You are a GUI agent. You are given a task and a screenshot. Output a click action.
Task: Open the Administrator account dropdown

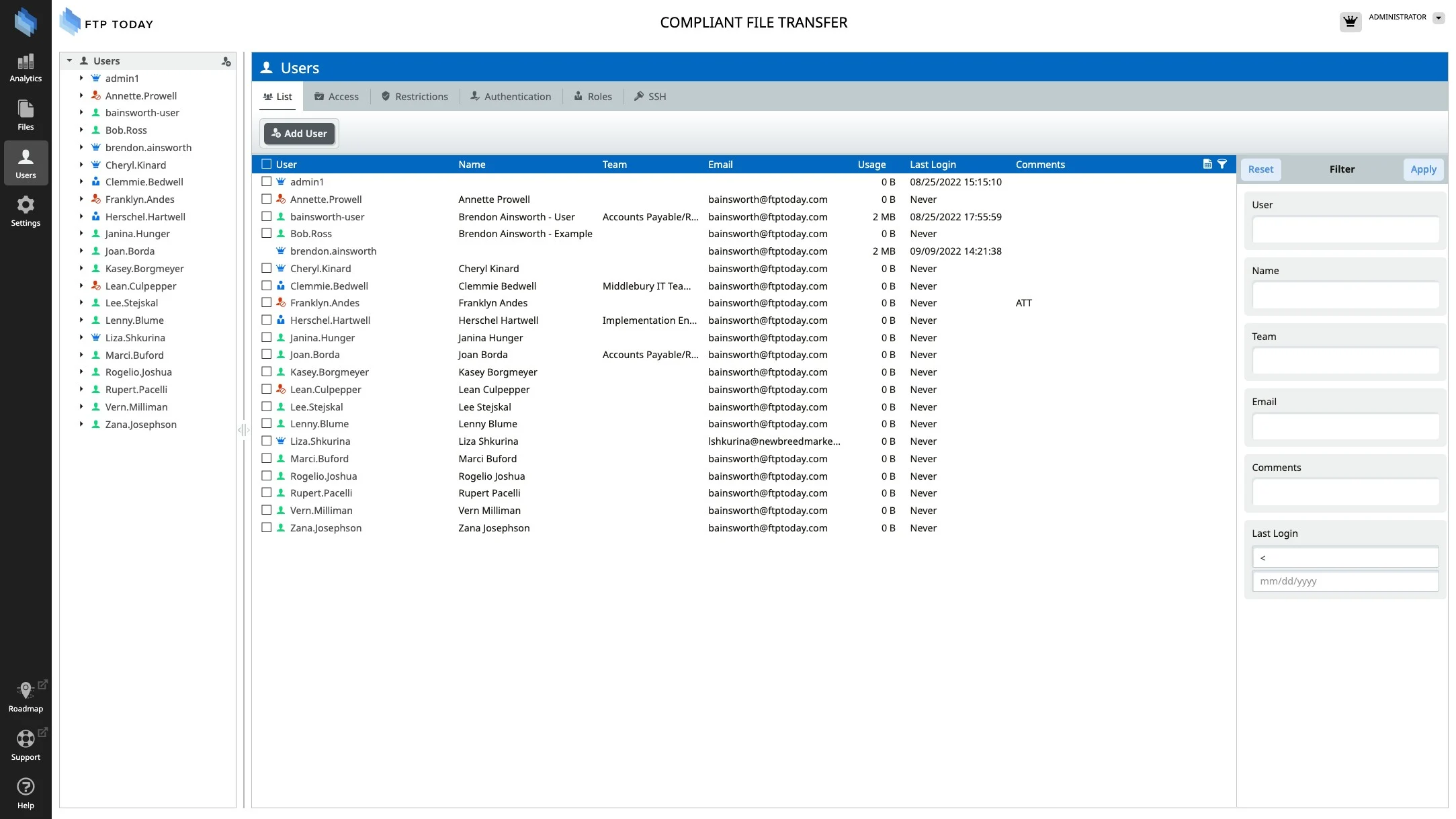click(1439, 18)
